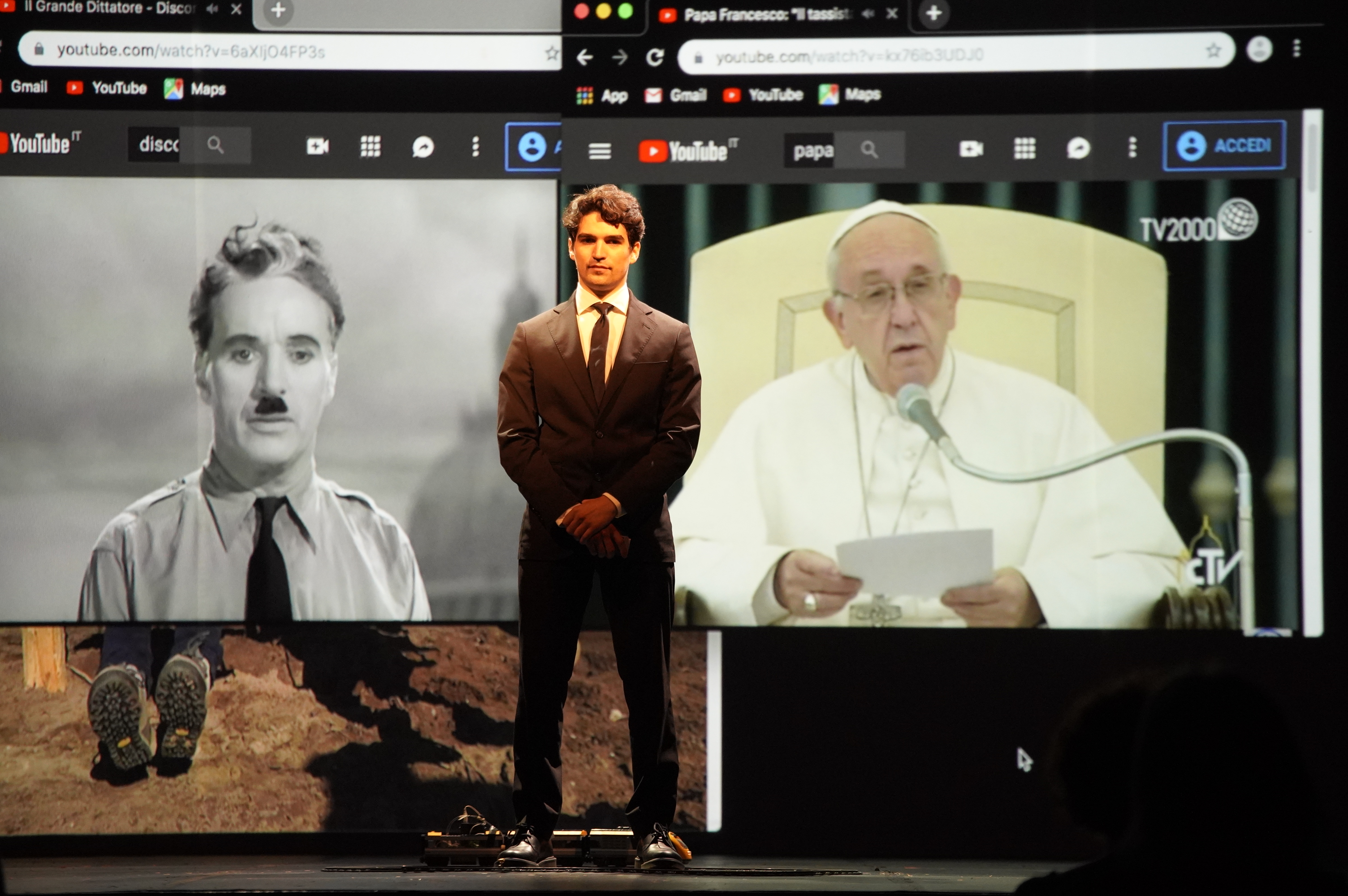Click the search magnifier in left YouTube window

coord(216,146)
